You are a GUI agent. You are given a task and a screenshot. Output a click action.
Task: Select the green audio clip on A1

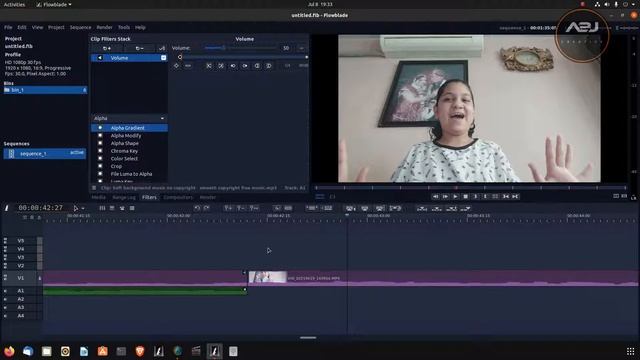pyautogui.click(x=145, y=291)
